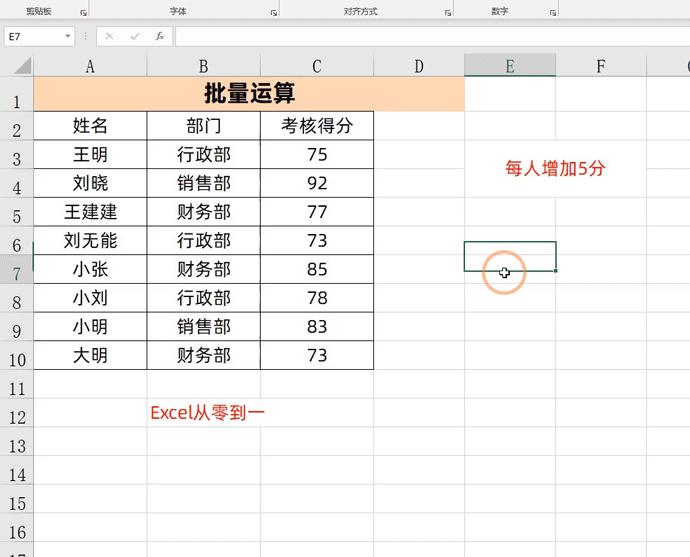Select the cell with name 刘晓
The image size is (690, 557).
pos(90,183)
